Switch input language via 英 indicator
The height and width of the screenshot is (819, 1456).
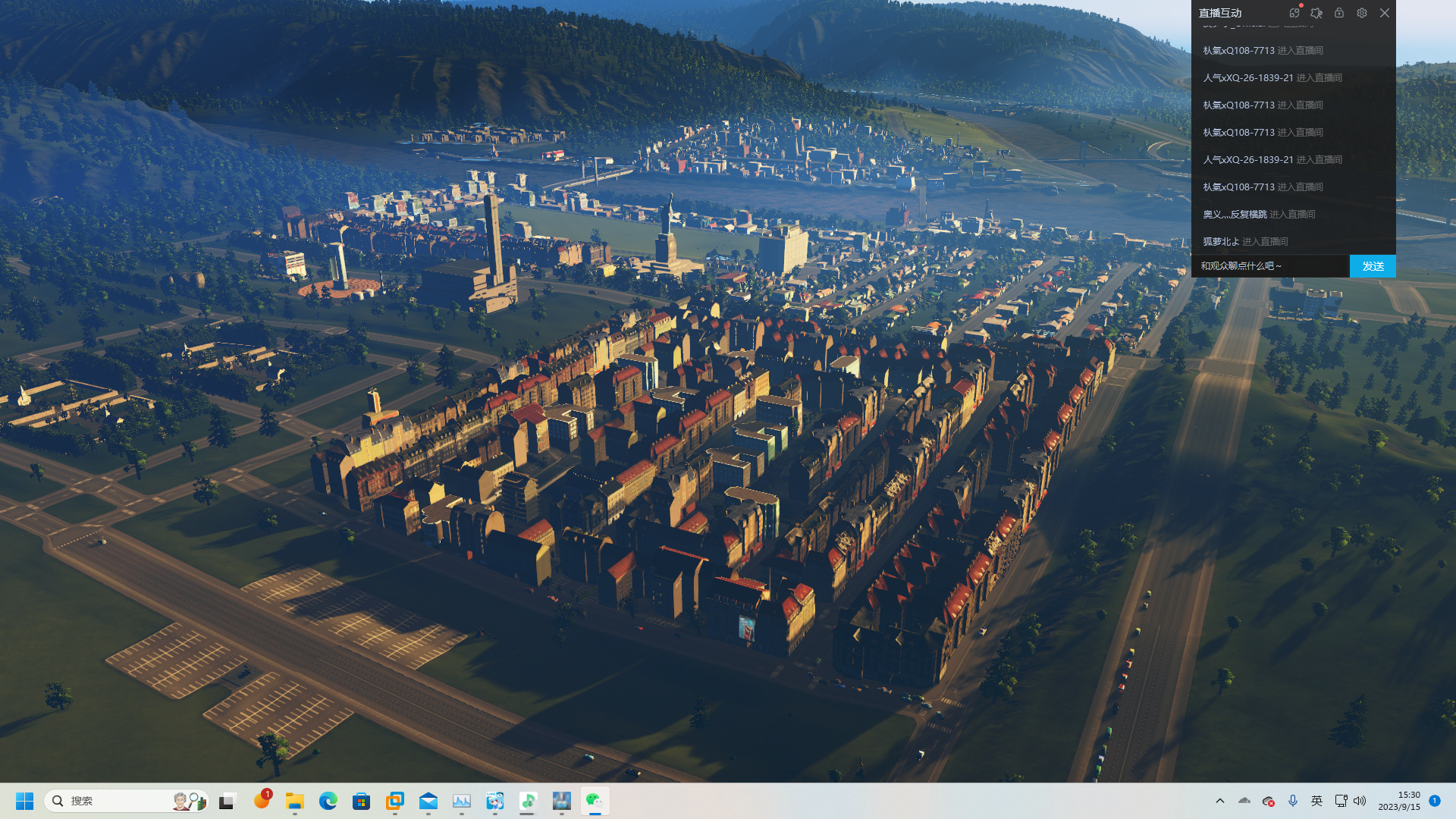tap(1316, 801)
